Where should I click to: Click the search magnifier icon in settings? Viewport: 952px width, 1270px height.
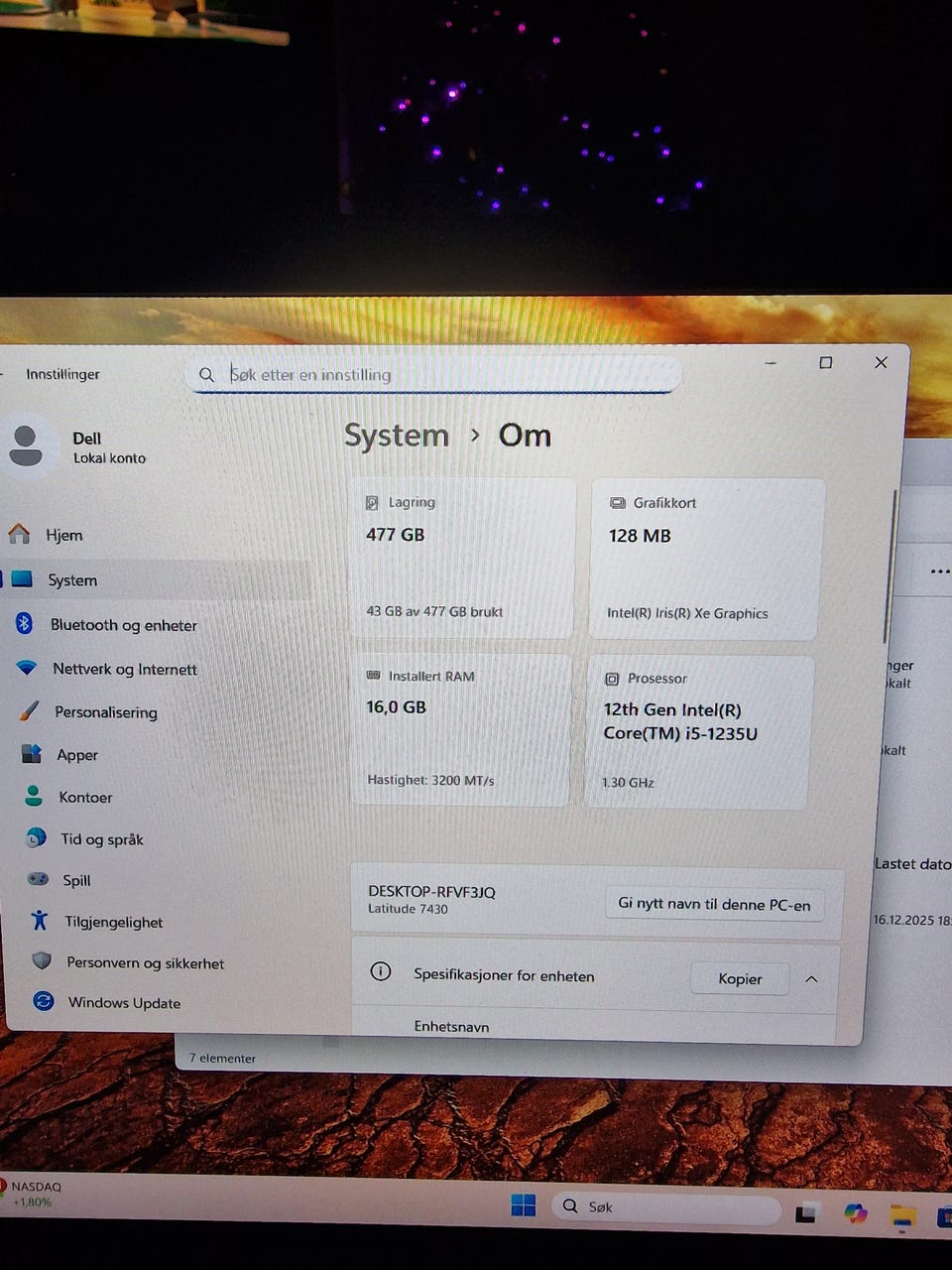pyautogui.click(x=206, y=375)
